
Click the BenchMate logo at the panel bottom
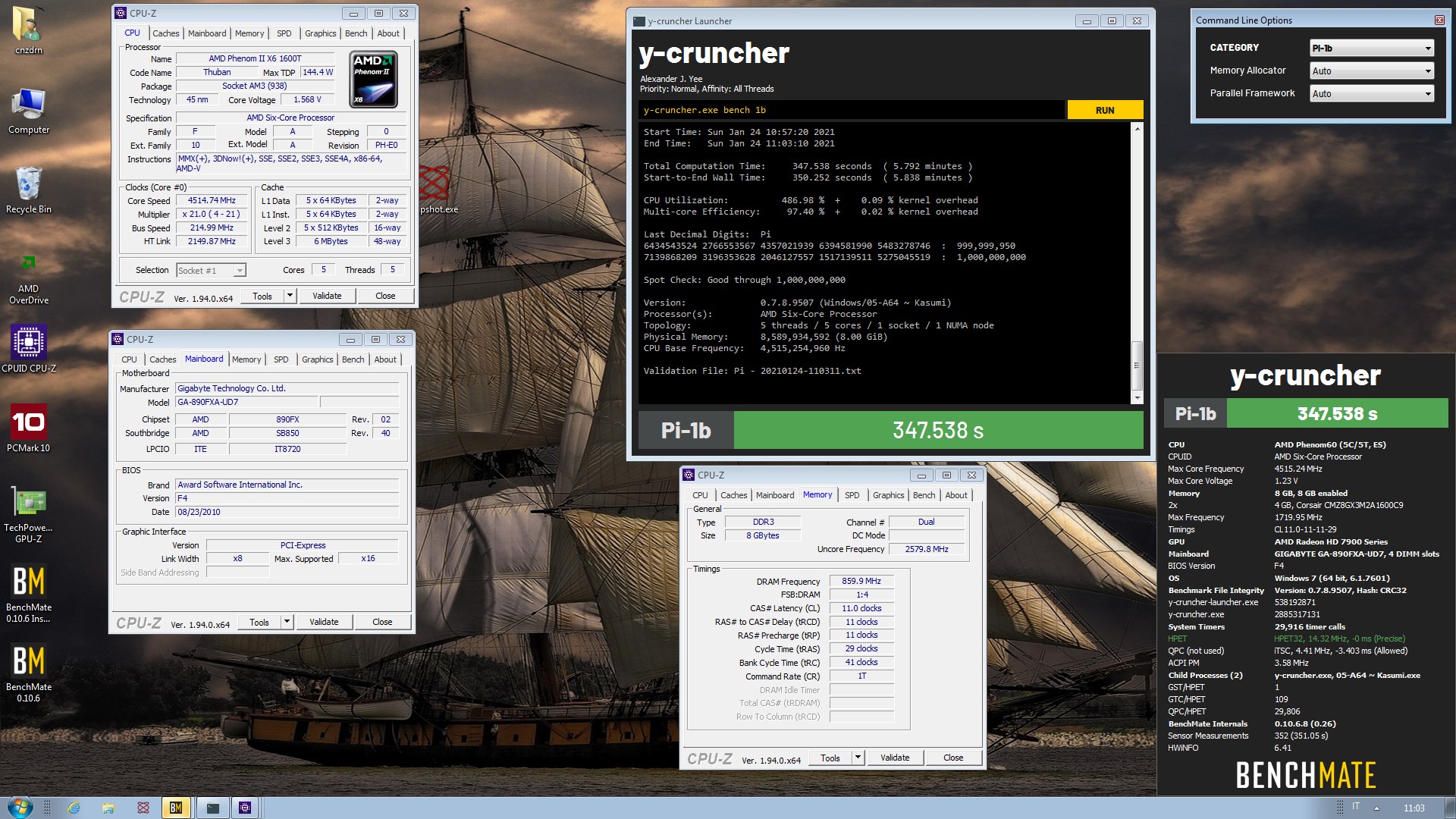[1306, 776]
